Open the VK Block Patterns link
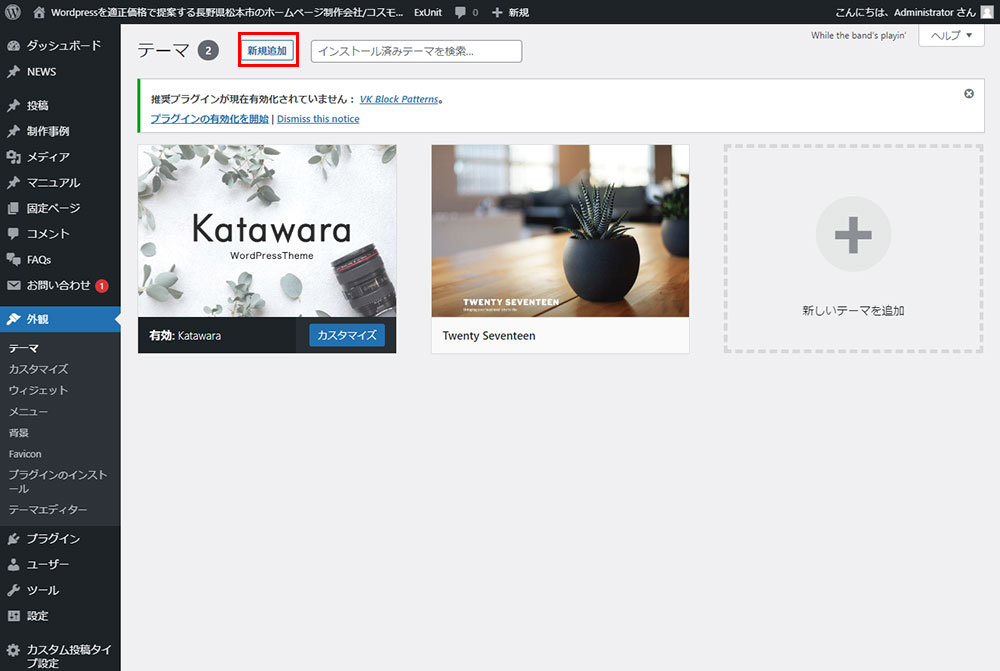 pyautogui.click(x=399, y=100)
